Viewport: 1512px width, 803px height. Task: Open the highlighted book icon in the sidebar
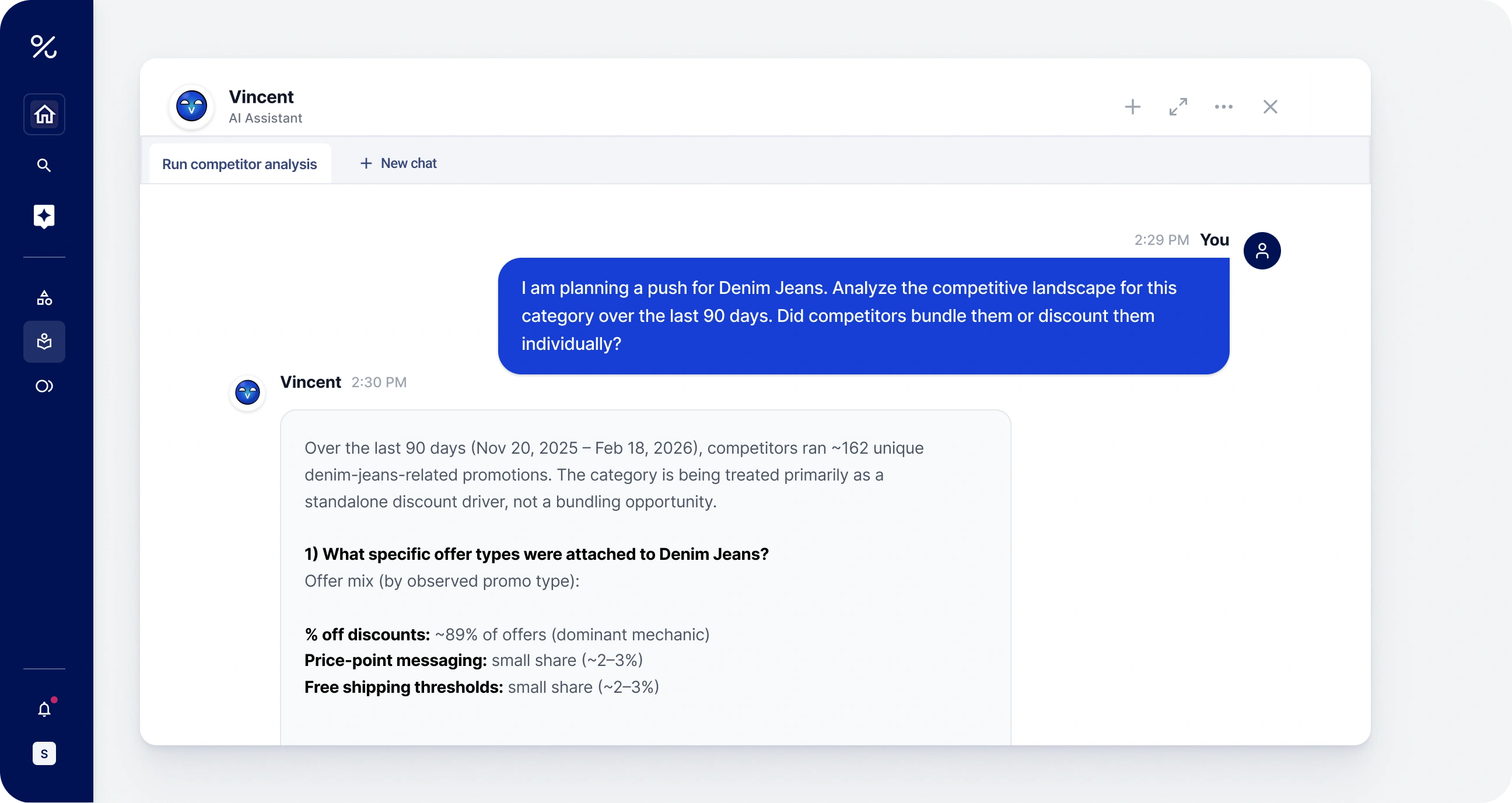click(44, 341)
